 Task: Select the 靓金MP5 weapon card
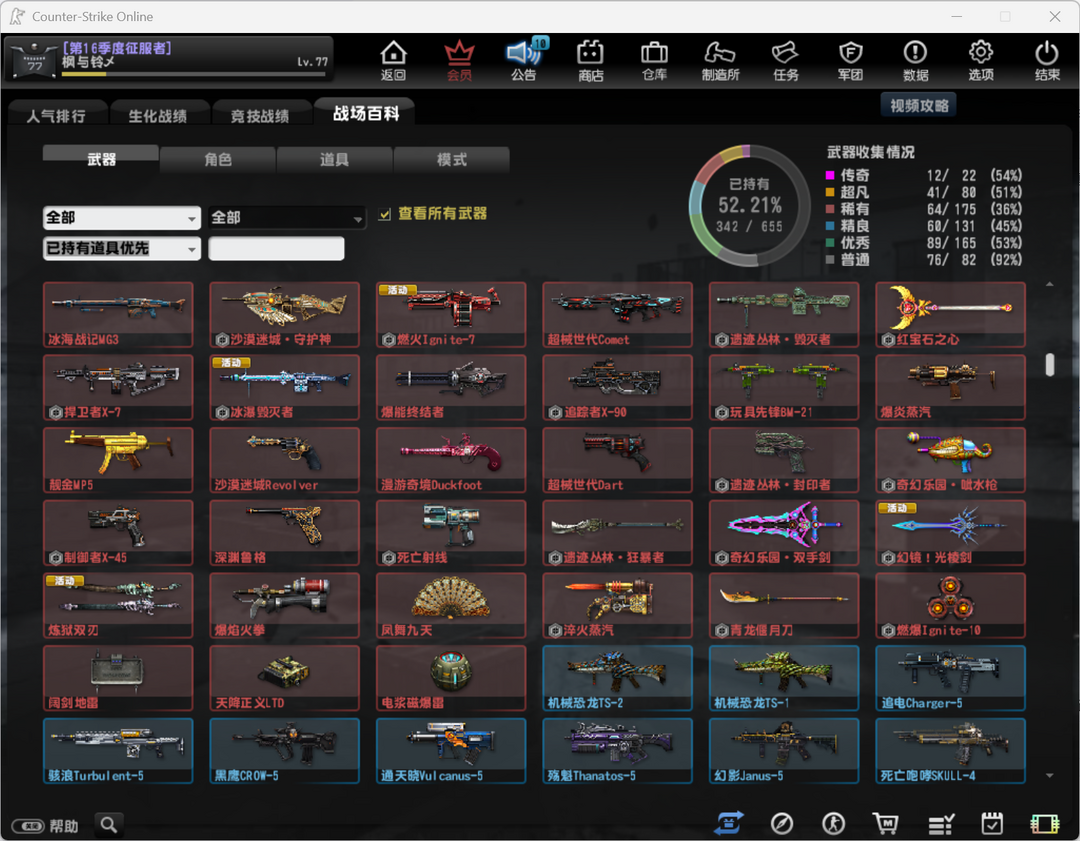[x=118, y=460]
